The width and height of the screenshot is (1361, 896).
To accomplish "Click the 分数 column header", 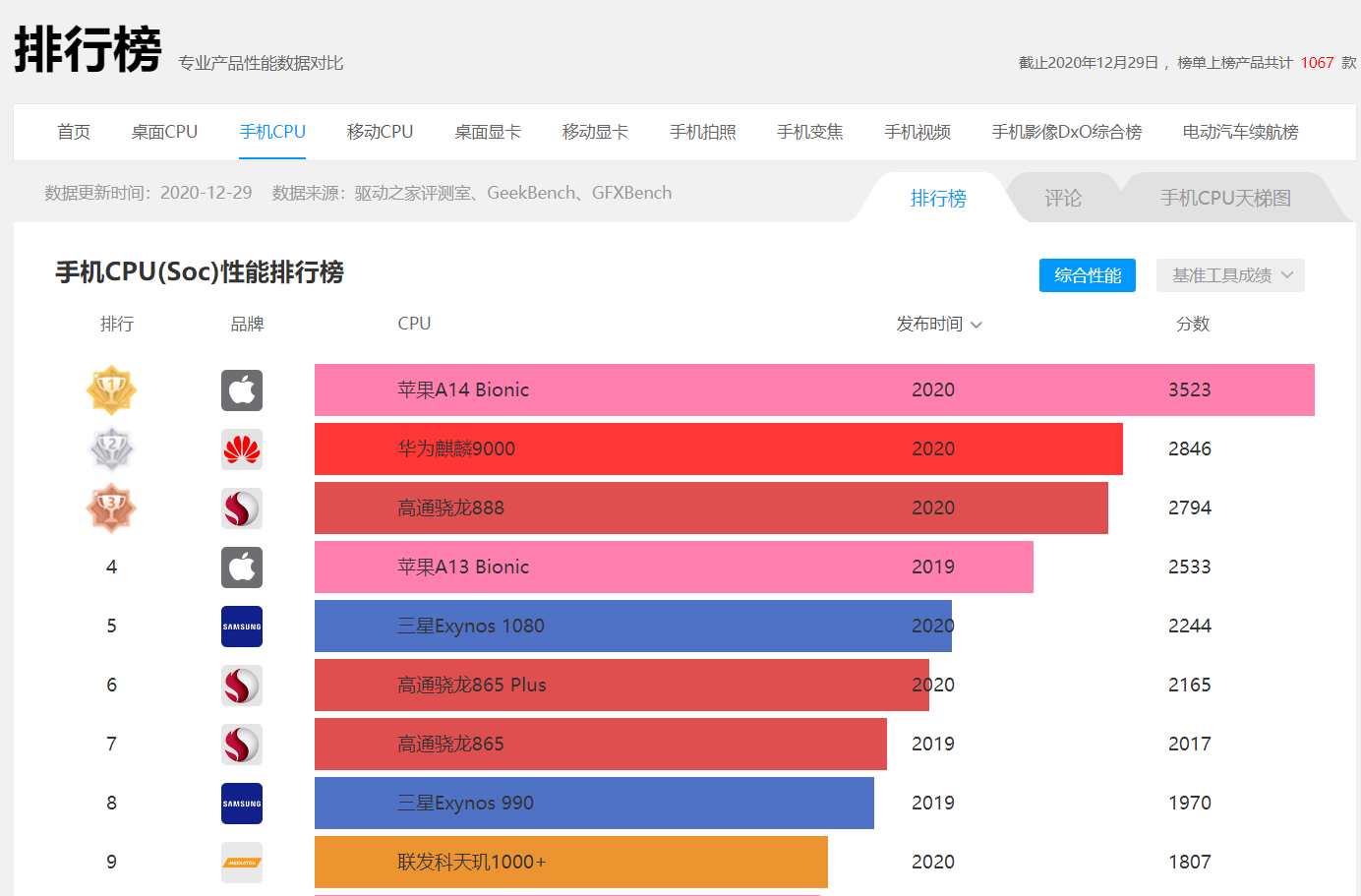I will click(x=1193, y=324).
